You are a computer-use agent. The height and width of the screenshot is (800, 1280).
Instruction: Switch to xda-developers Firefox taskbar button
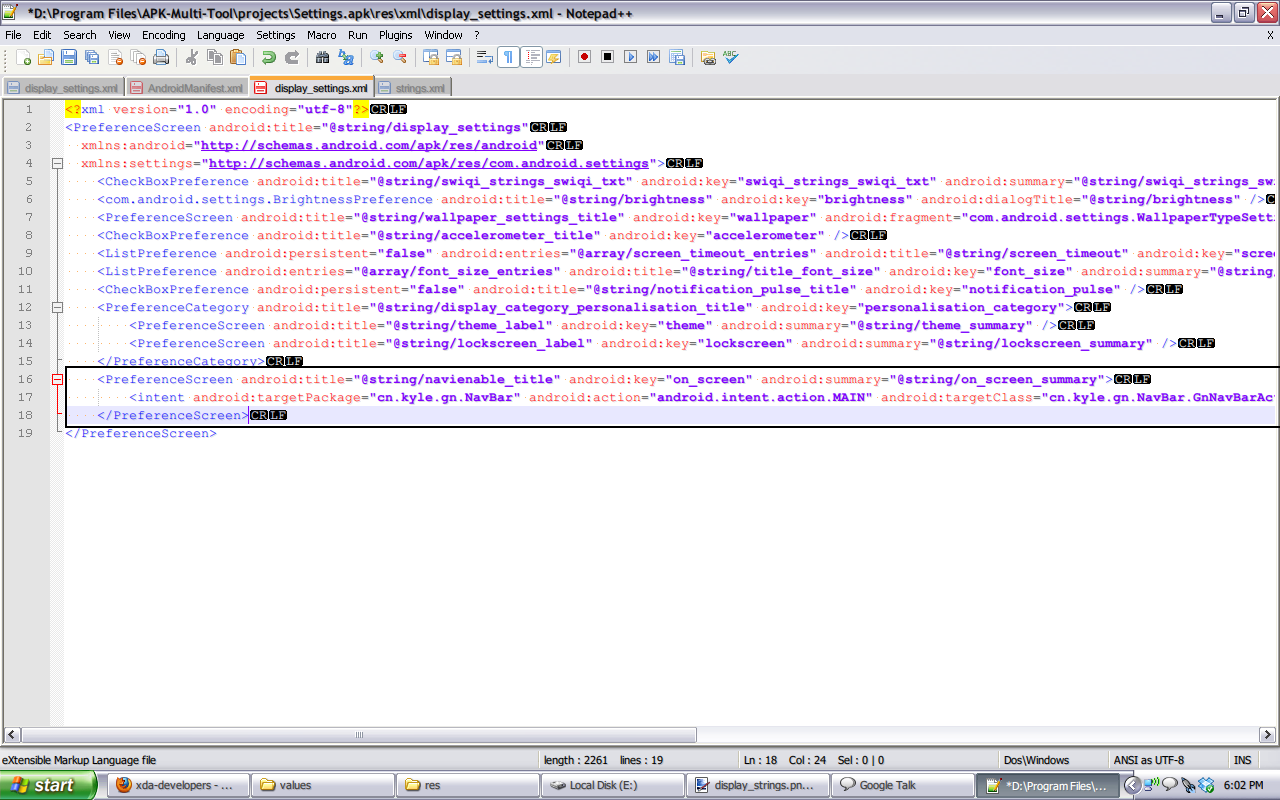coord(175,785)
